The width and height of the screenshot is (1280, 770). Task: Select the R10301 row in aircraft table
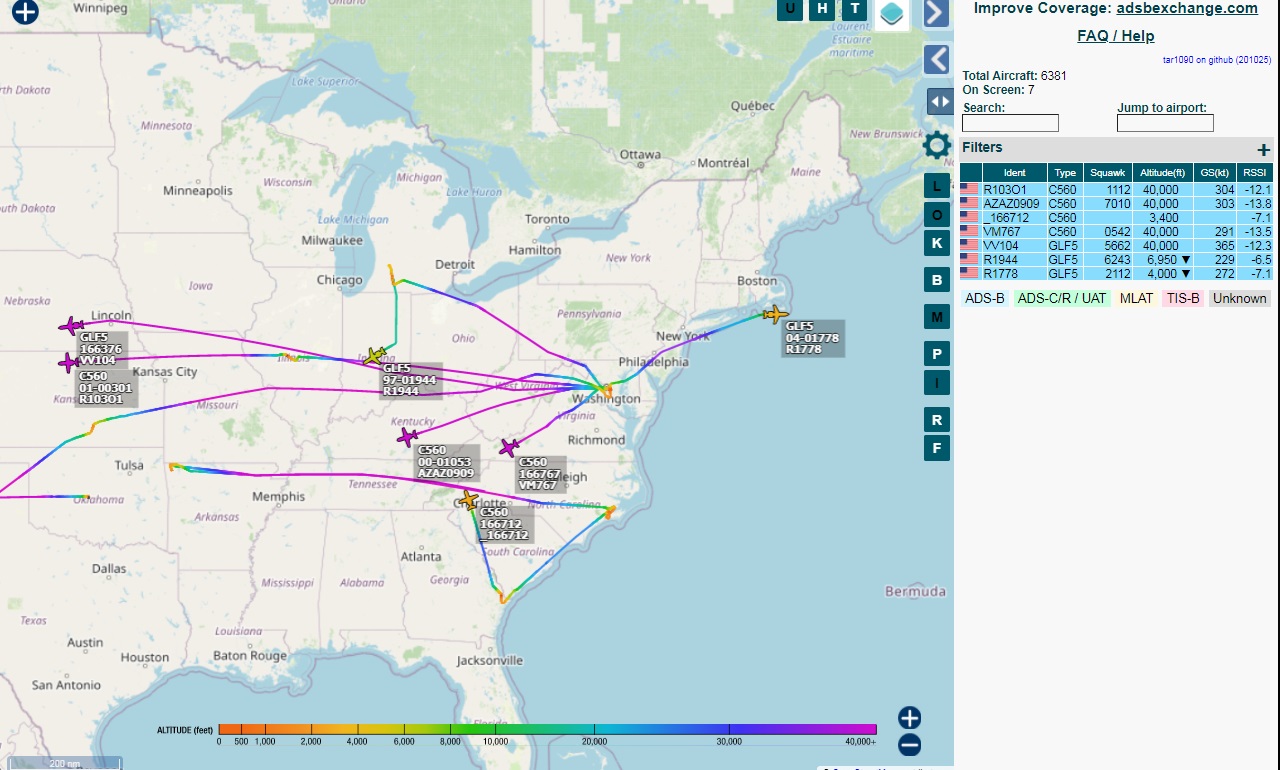(1116, 189)
